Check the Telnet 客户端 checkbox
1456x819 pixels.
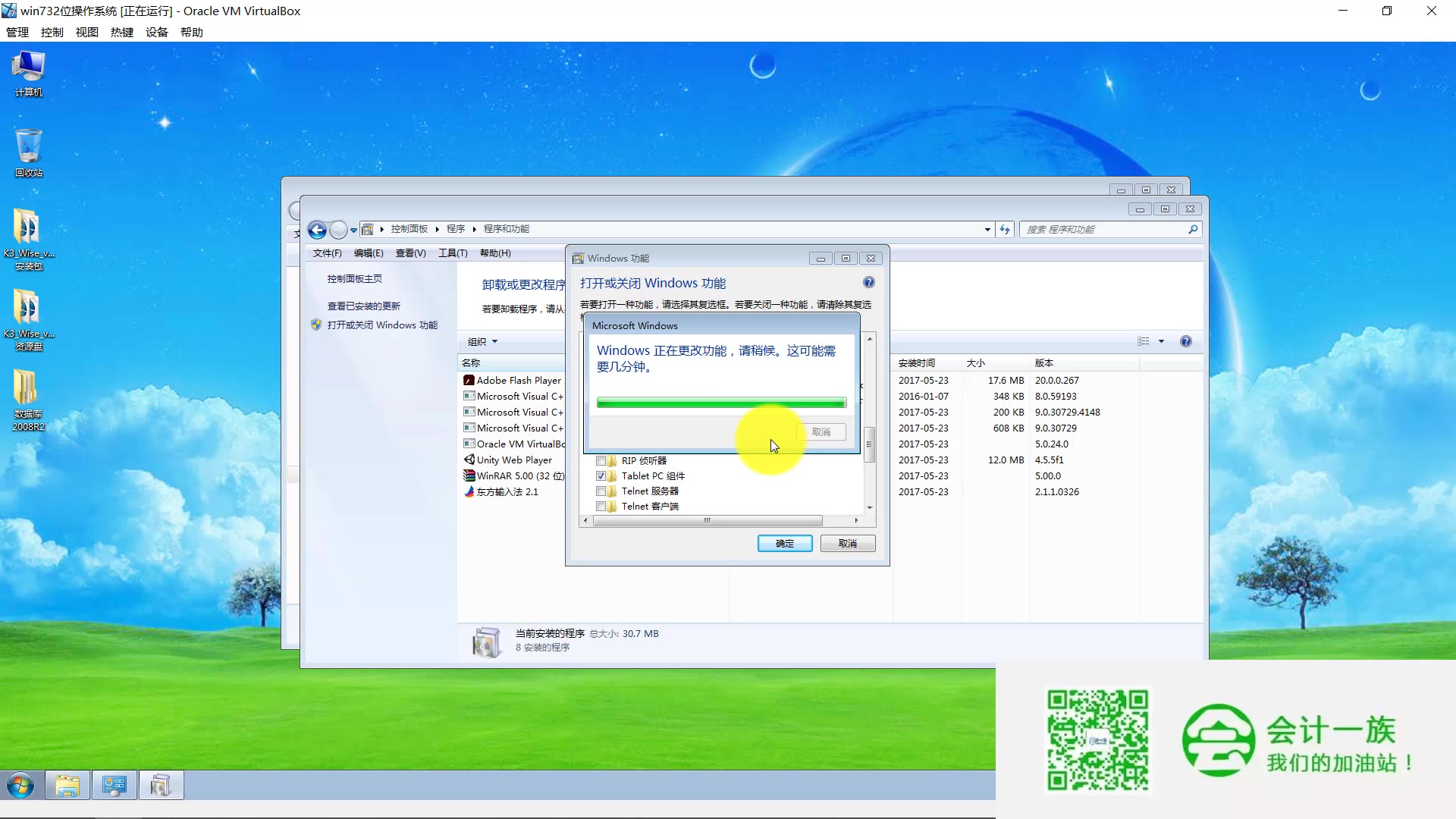tap(601, 507)
